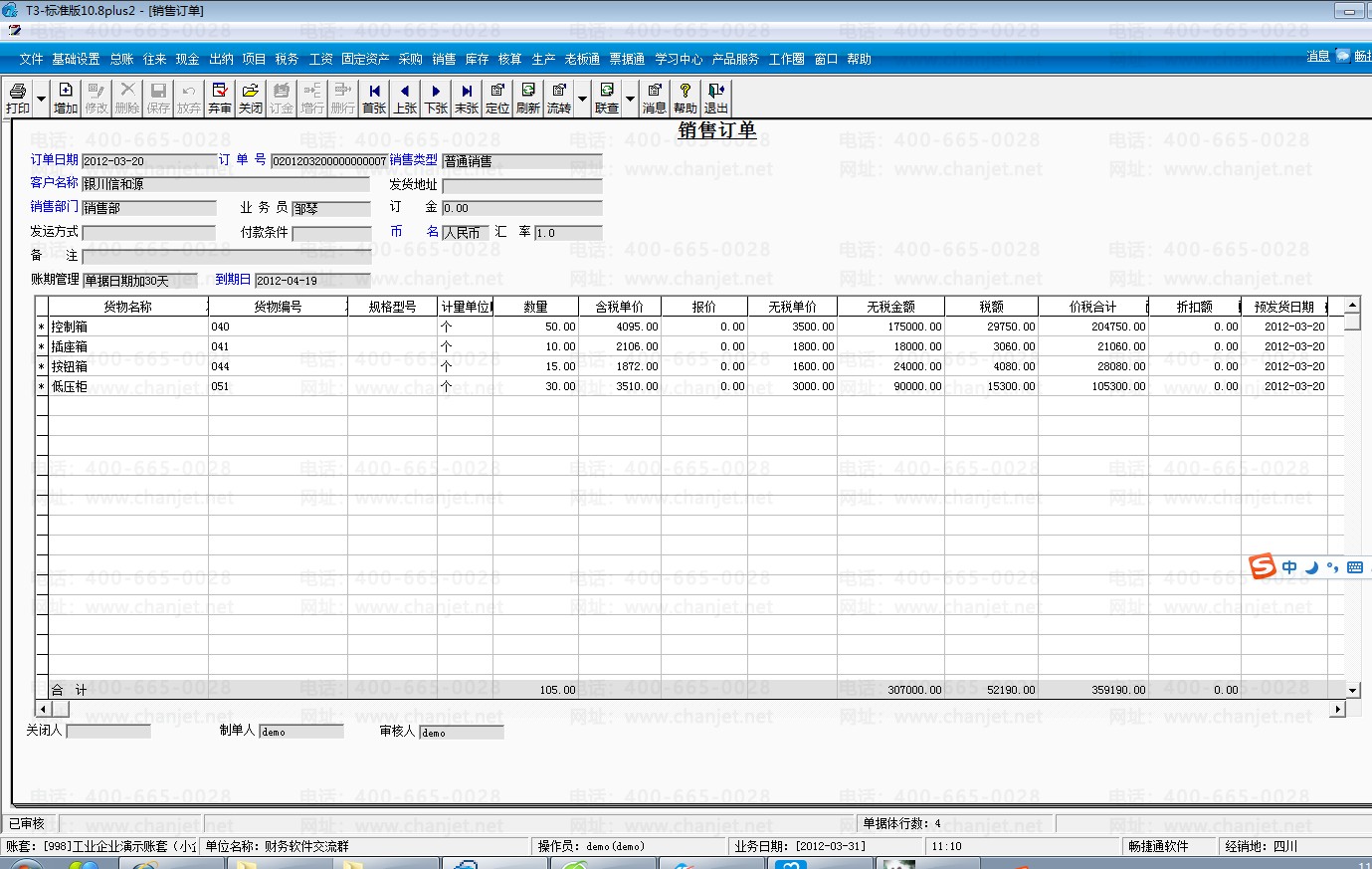
Task: Click the 含税单价 column header
Action: 619,307
